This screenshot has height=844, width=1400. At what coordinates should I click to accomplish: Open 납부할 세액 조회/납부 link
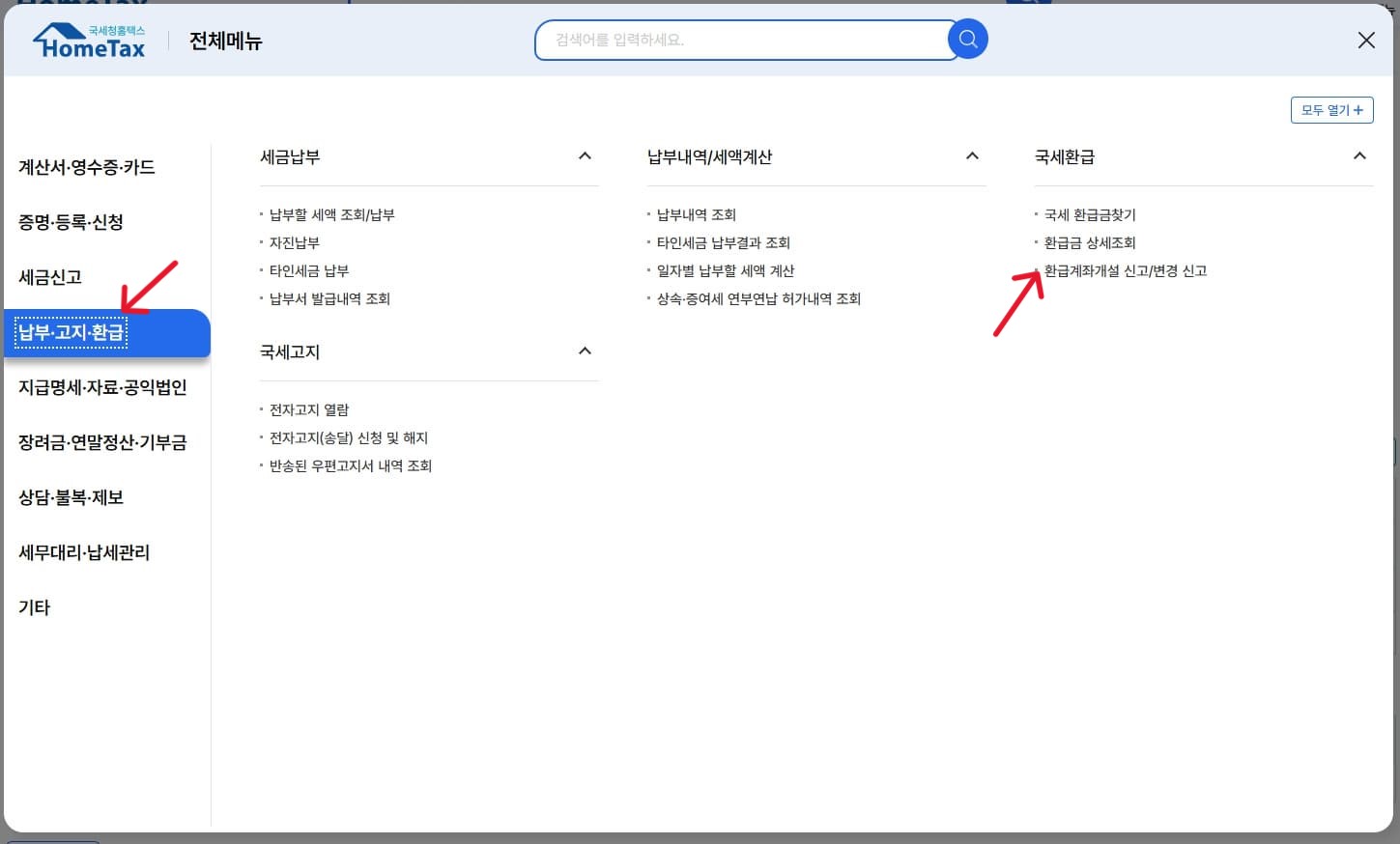coord(331,214)
